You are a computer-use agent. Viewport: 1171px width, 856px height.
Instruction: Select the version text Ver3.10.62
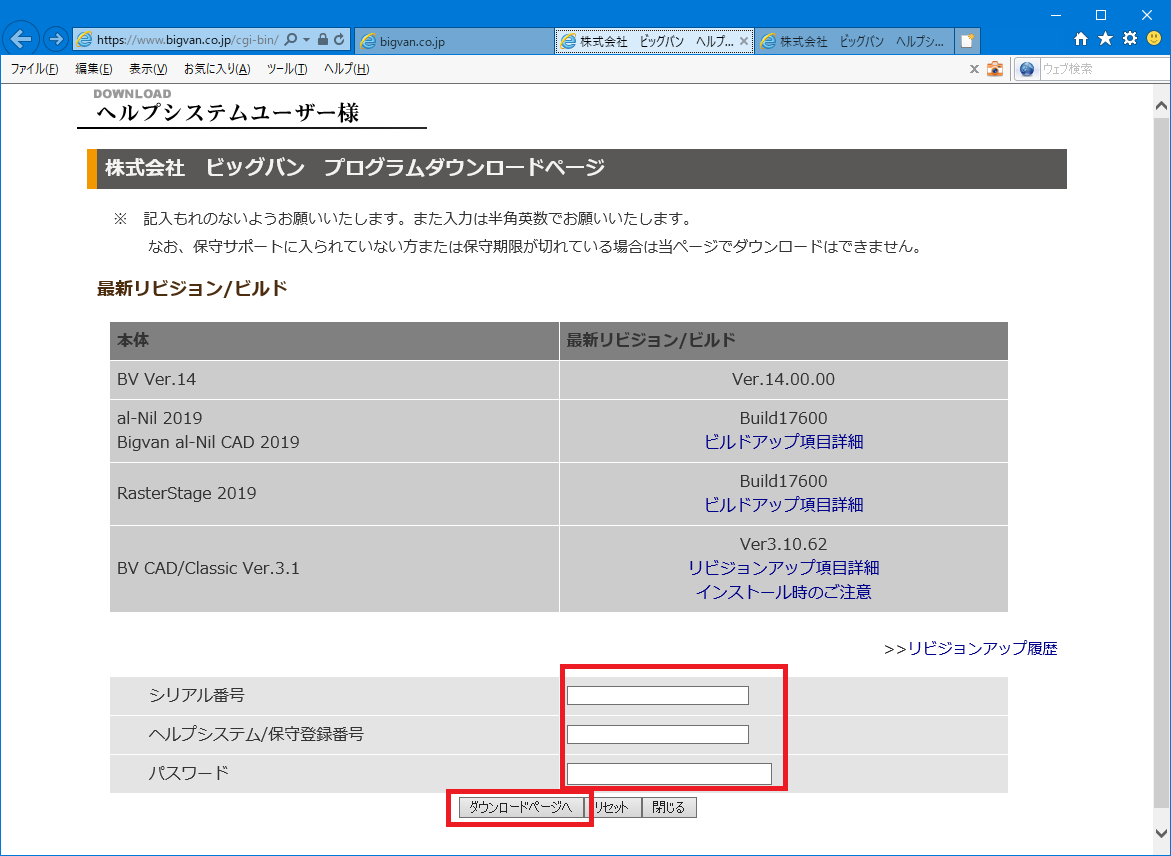click(x=783, y=544)
